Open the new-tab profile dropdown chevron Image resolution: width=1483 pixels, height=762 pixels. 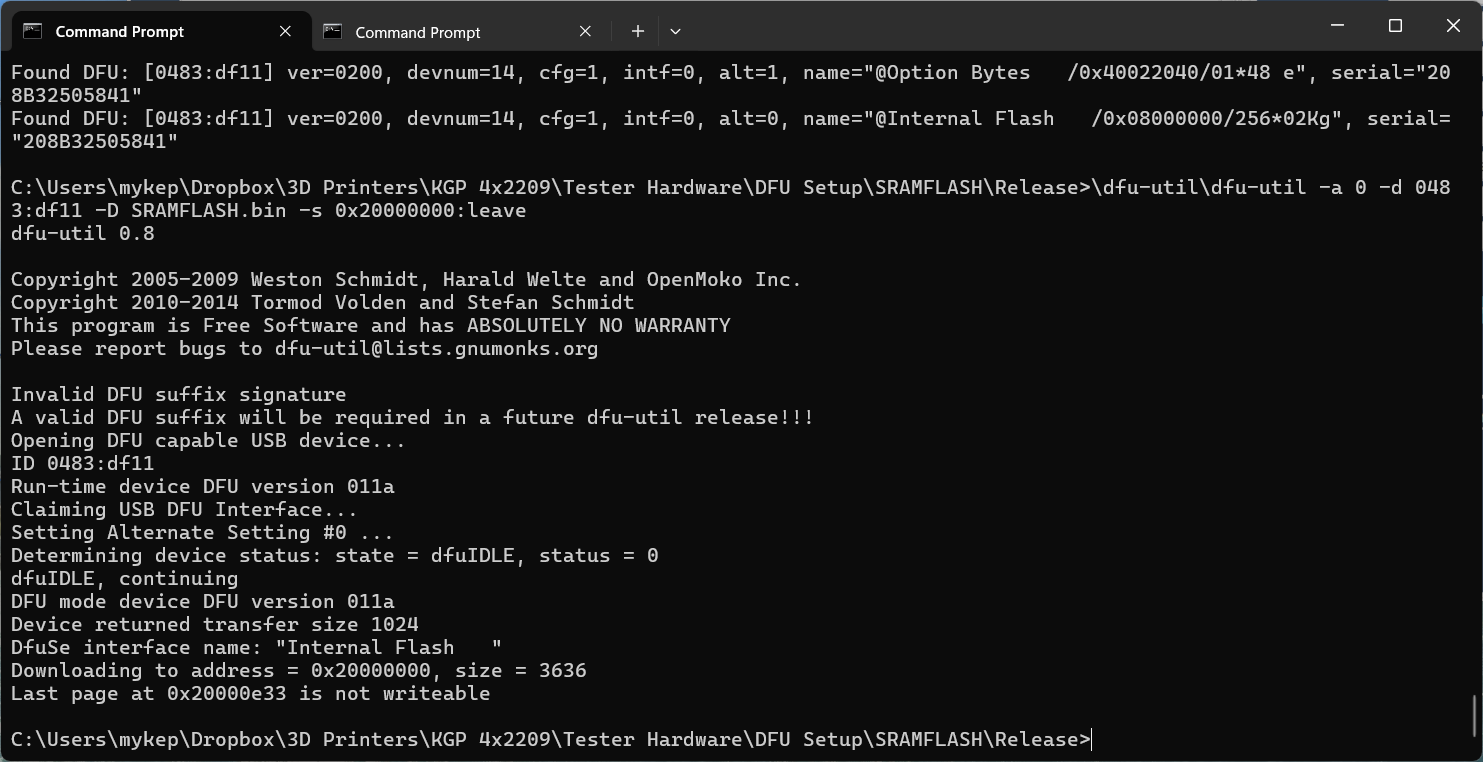(x=675, y=31)
